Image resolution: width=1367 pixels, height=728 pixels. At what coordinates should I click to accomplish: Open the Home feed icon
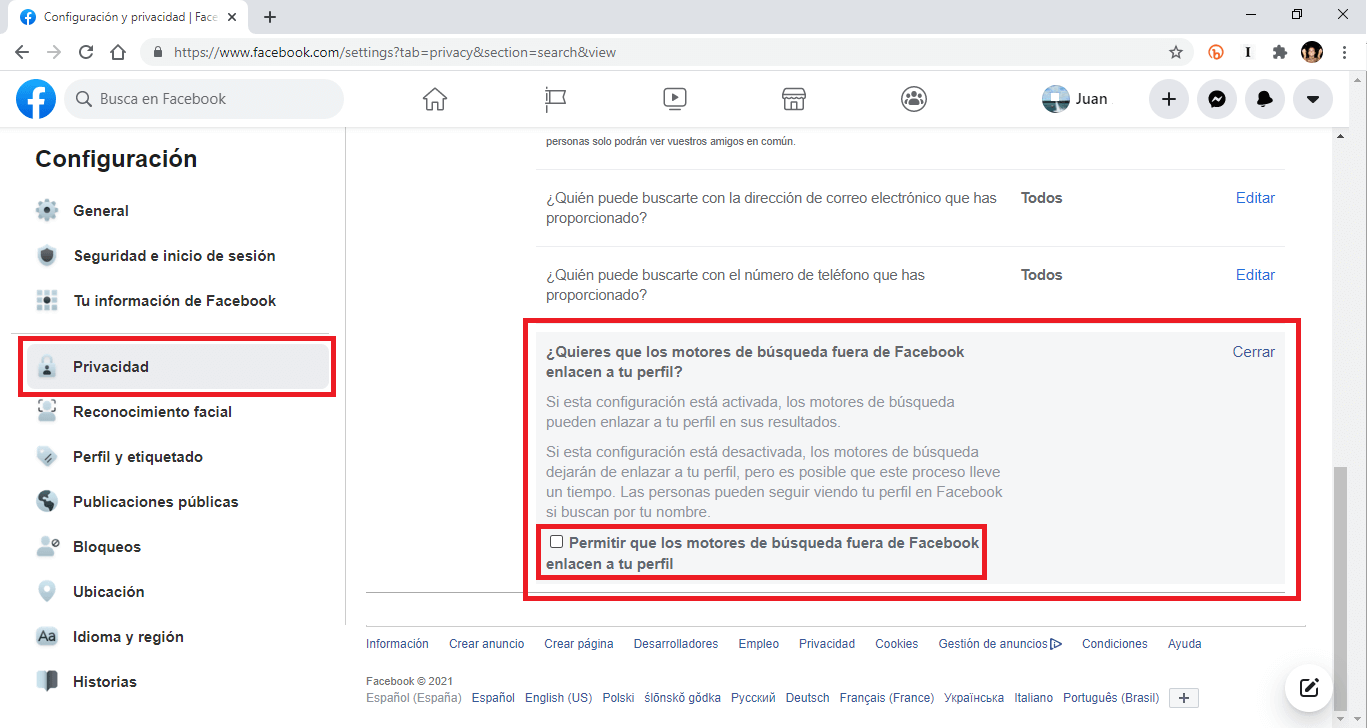434,99
